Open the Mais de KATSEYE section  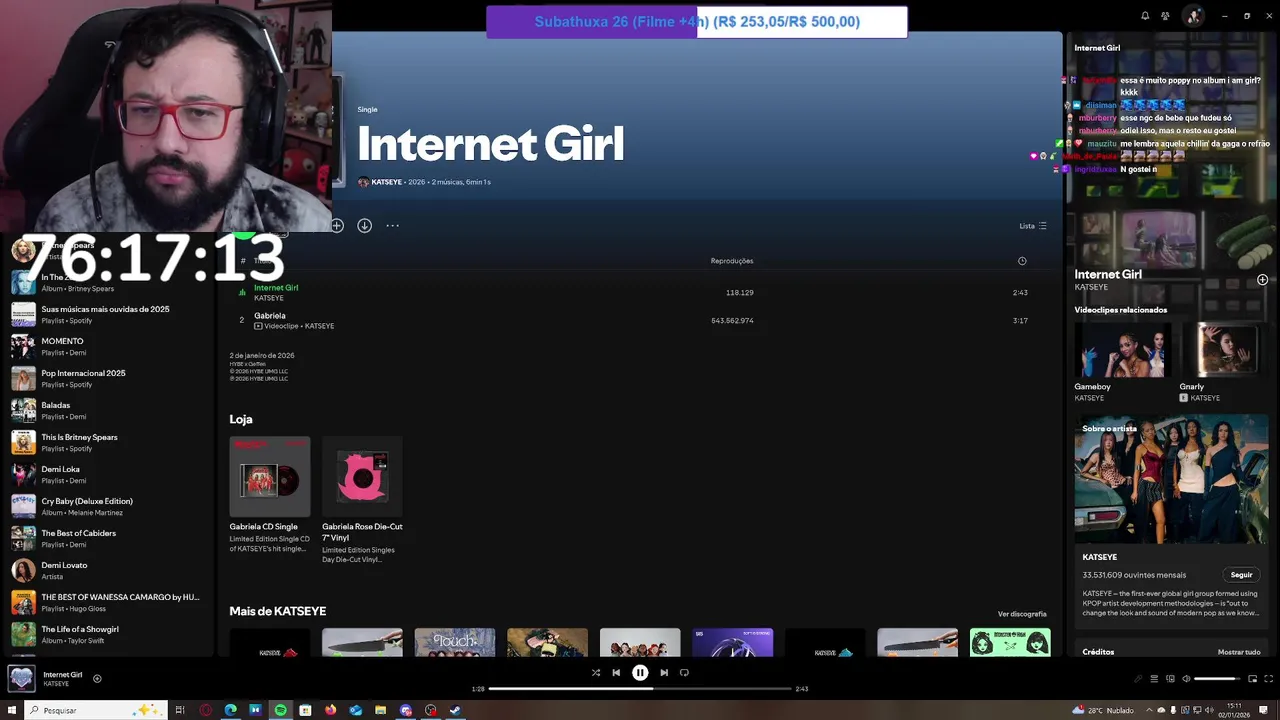278,611
